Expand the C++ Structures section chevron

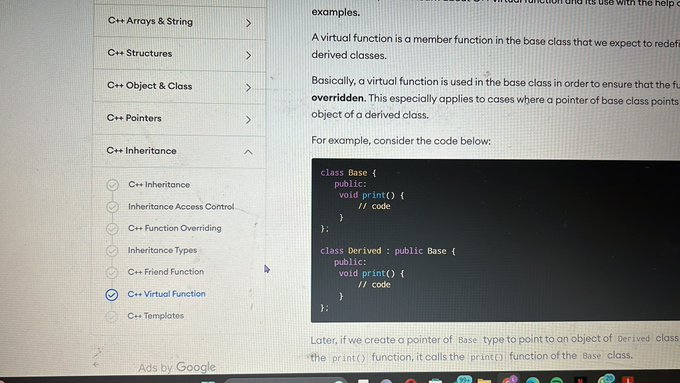[x=248, y=55]
